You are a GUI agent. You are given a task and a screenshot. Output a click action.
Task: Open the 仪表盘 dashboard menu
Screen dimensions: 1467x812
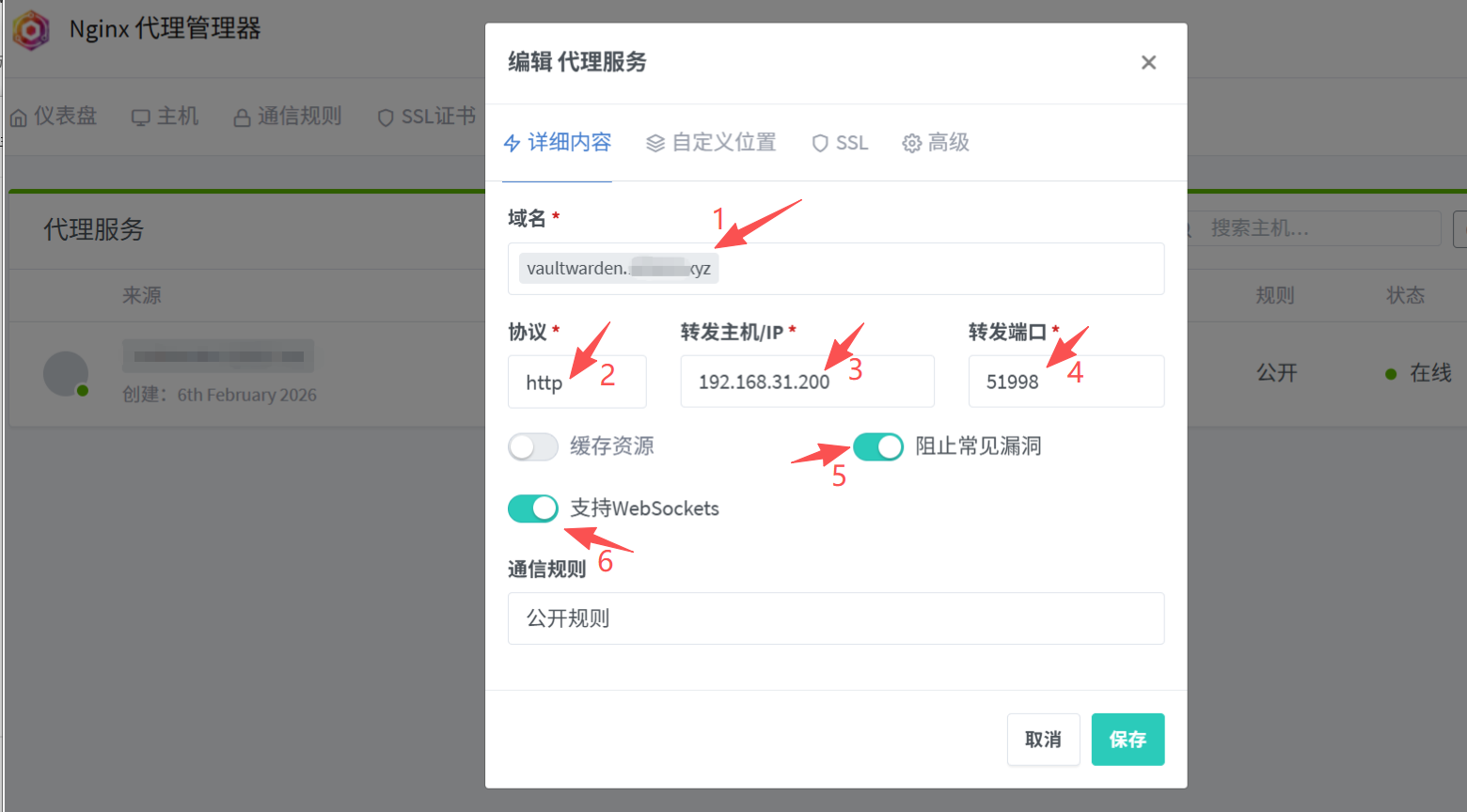pyautogui.click(x=54, y=117)
